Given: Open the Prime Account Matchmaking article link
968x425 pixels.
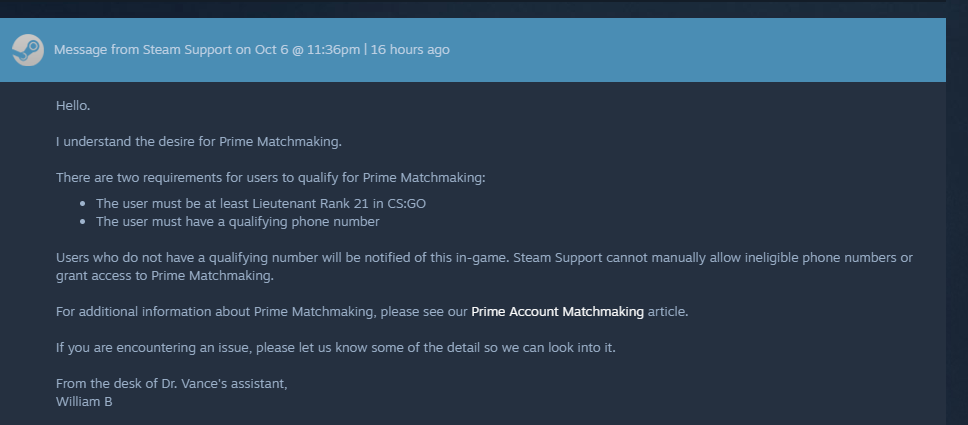Looking at the screenshot, I should [557, 311].
